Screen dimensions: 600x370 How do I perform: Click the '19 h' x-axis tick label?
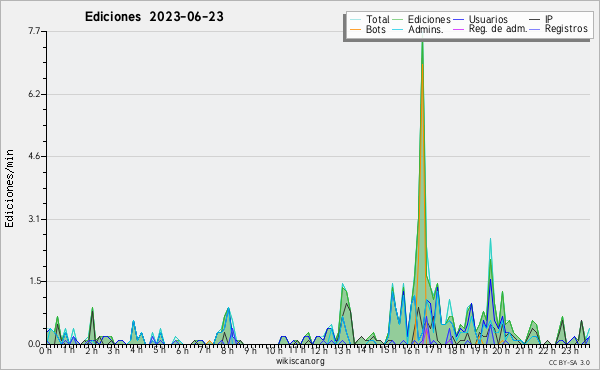[478, 351]
